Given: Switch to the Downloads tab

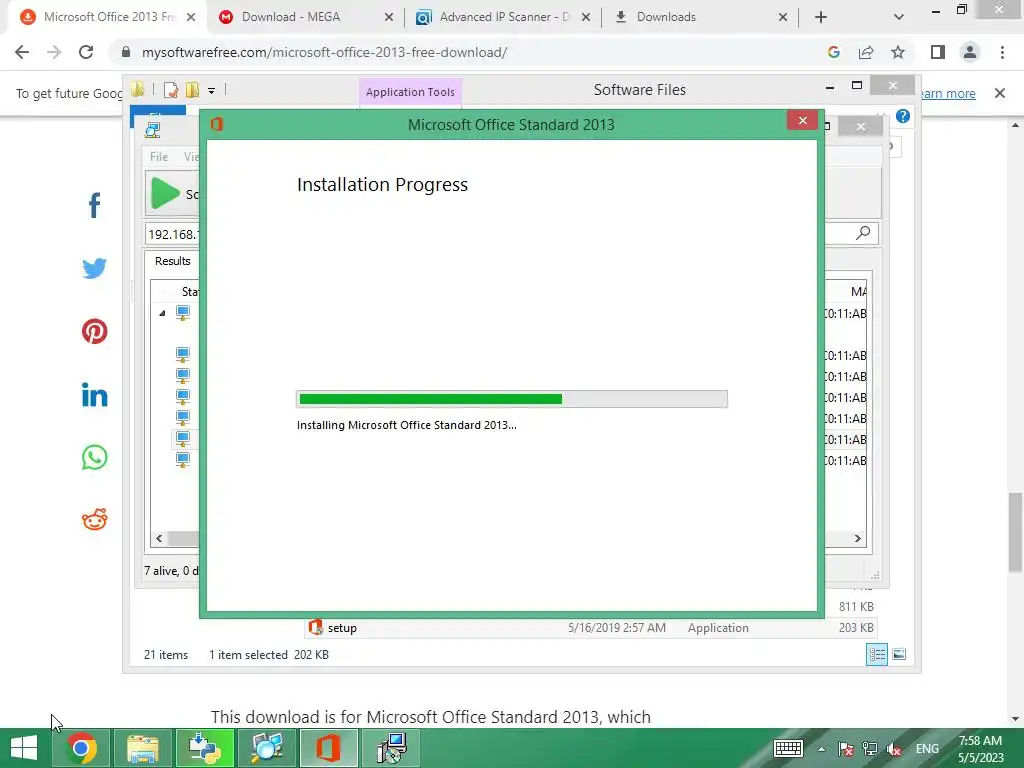Looking at the screenshot, I should pos(666,17).
